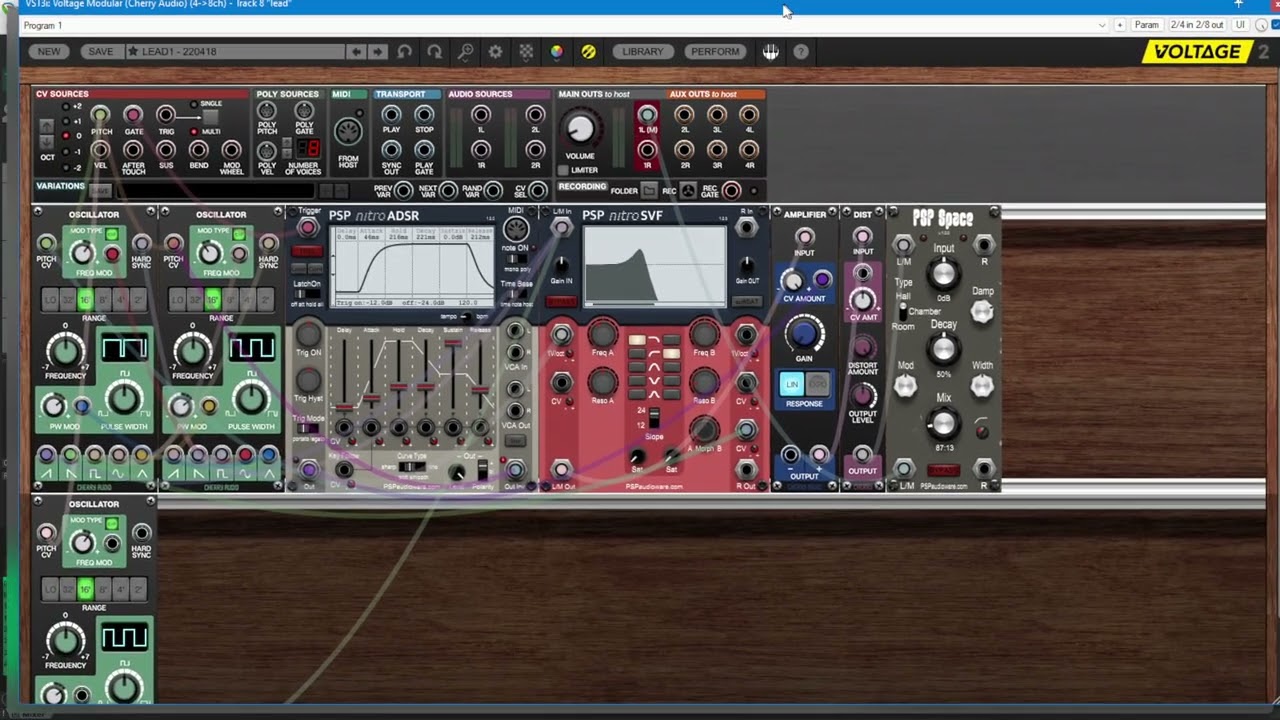Click the MIDI FROM HOST jack
The image size is (1280, 720).
pyautogui.click(x=348, y=132)
